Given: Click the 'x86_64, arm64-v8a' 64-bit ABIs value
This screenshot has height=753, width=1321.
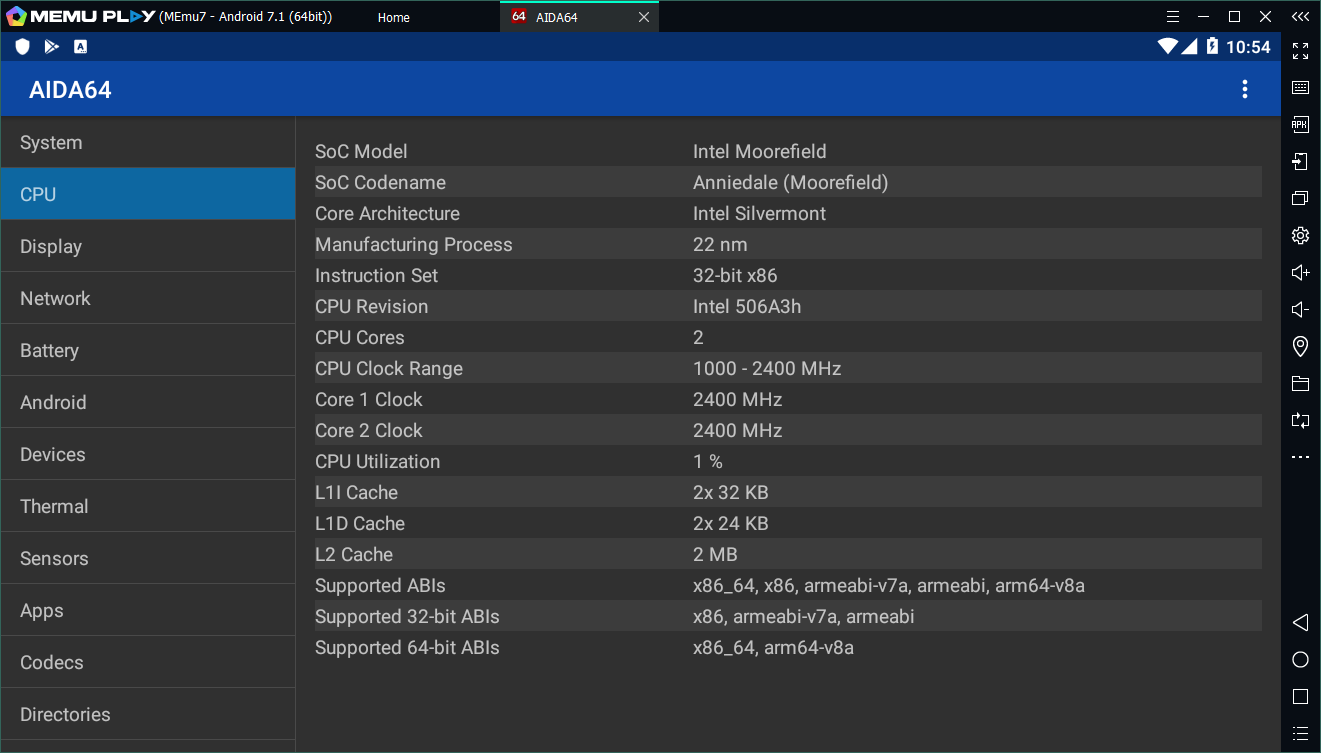Looking at the screenshot, I should click(x=773, y=647).
